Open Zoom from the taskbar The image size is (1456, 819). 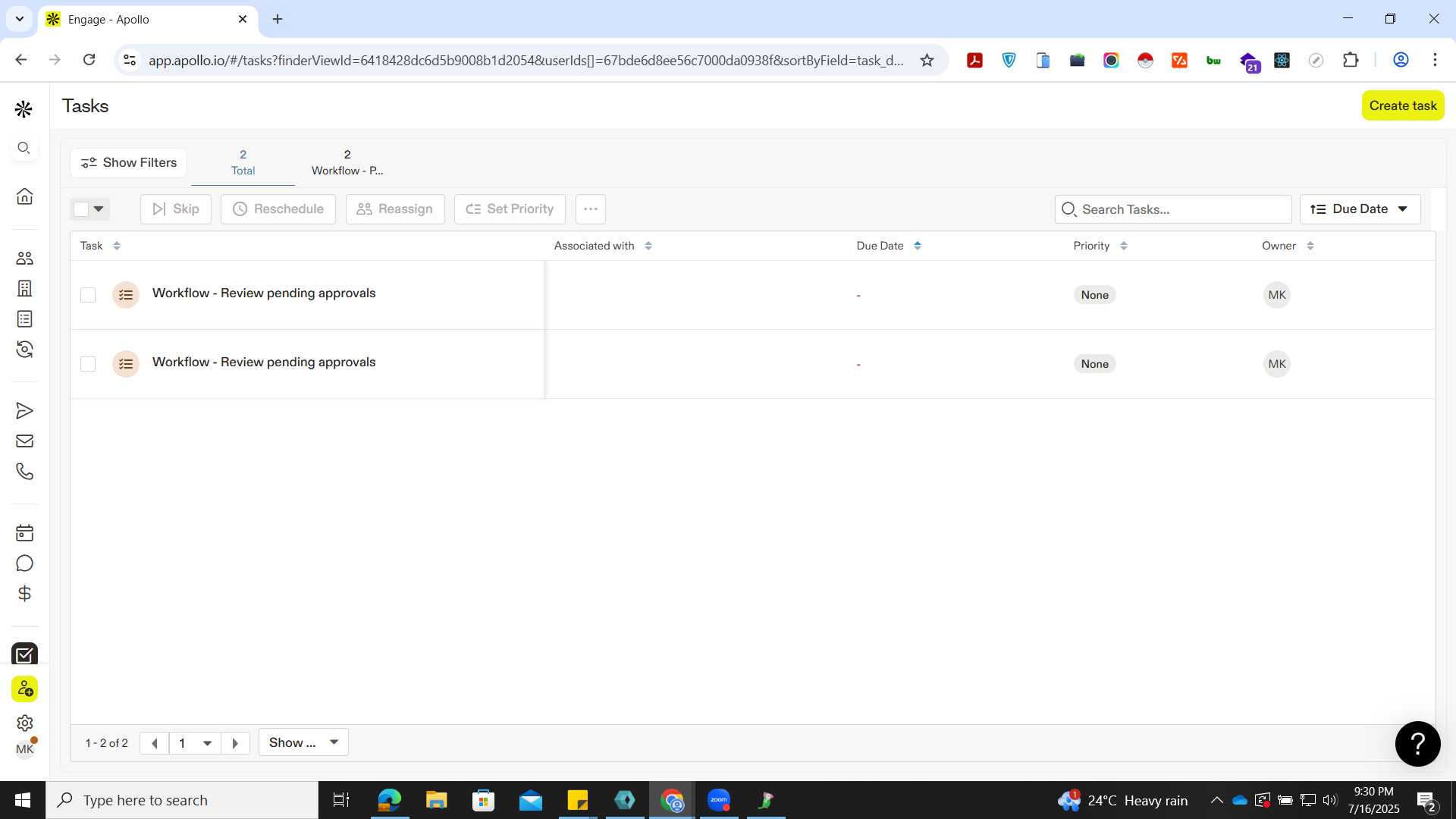[719, 800]
